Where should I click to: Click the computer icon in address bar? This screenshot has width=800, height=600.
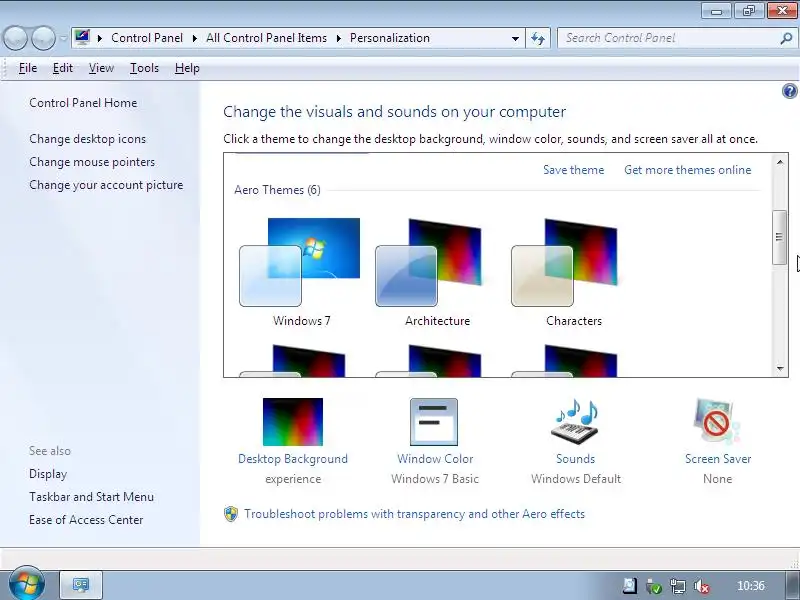82,38
